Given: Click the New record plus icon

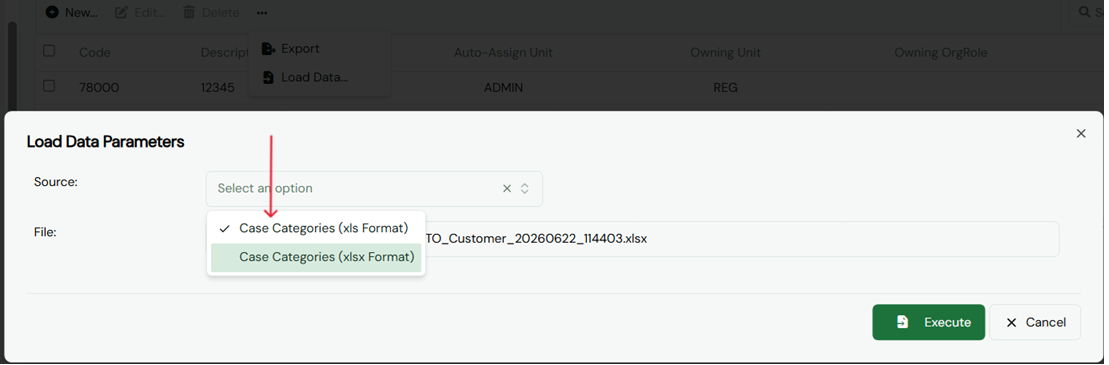Looking at the screenshot, I should pyautogui.click(x=52, y=12).
